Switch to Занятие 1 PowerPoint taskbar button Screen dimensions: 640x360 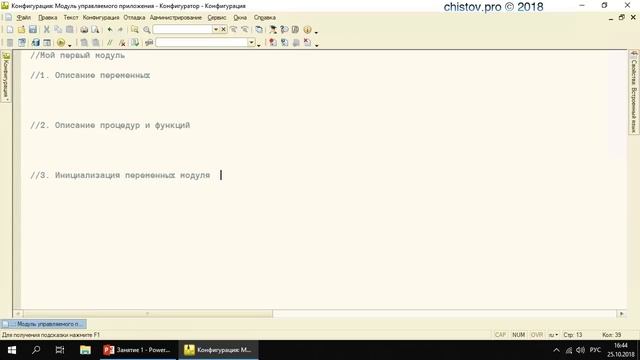(x=138, y=350)
